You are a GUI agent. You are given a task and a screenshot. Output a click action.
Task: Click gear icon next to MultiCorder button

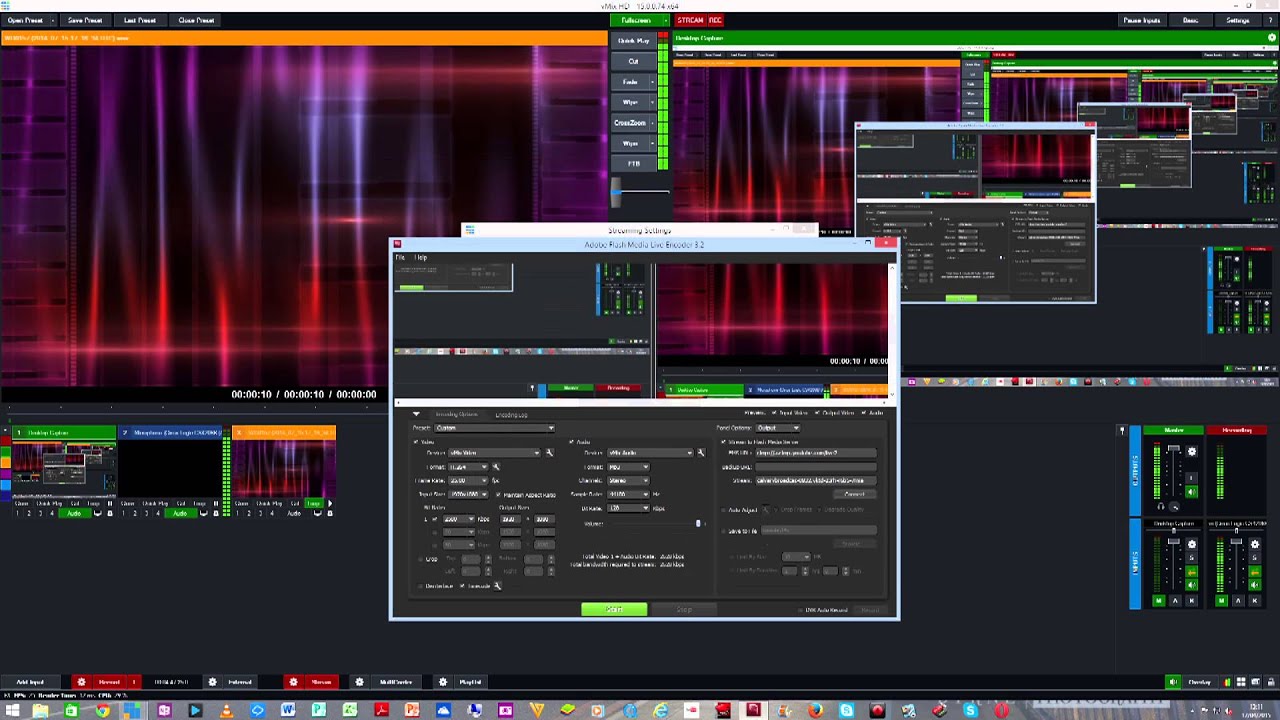[x=359, y=682]
